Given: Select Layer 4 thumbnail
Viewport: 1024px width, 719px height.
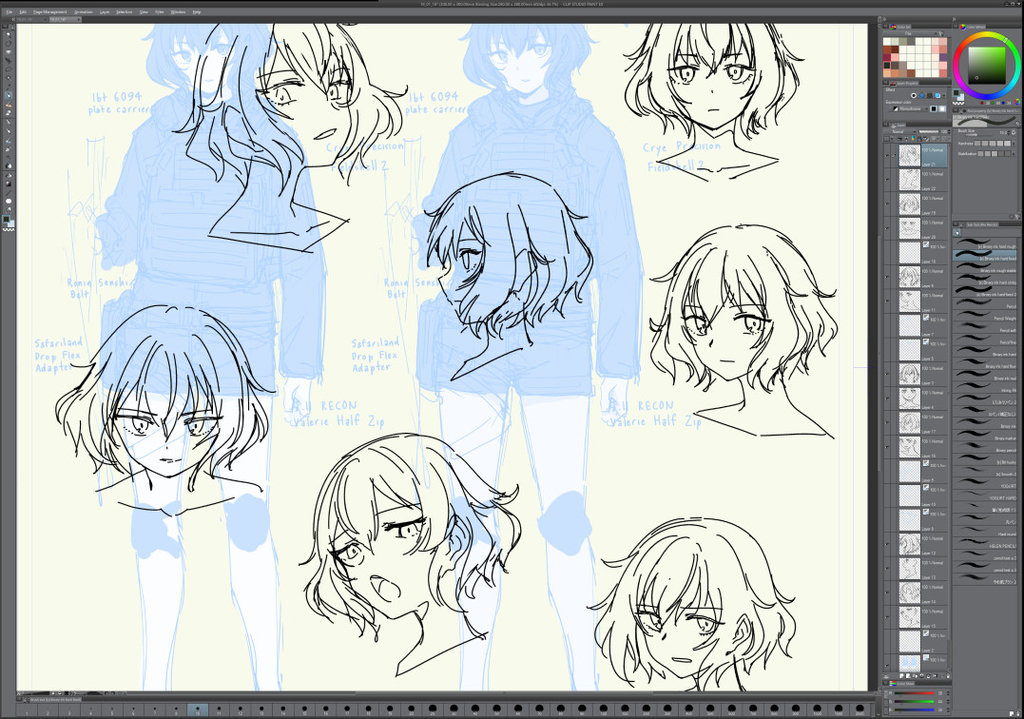Looking at the screenshot, I should point(910,398).
